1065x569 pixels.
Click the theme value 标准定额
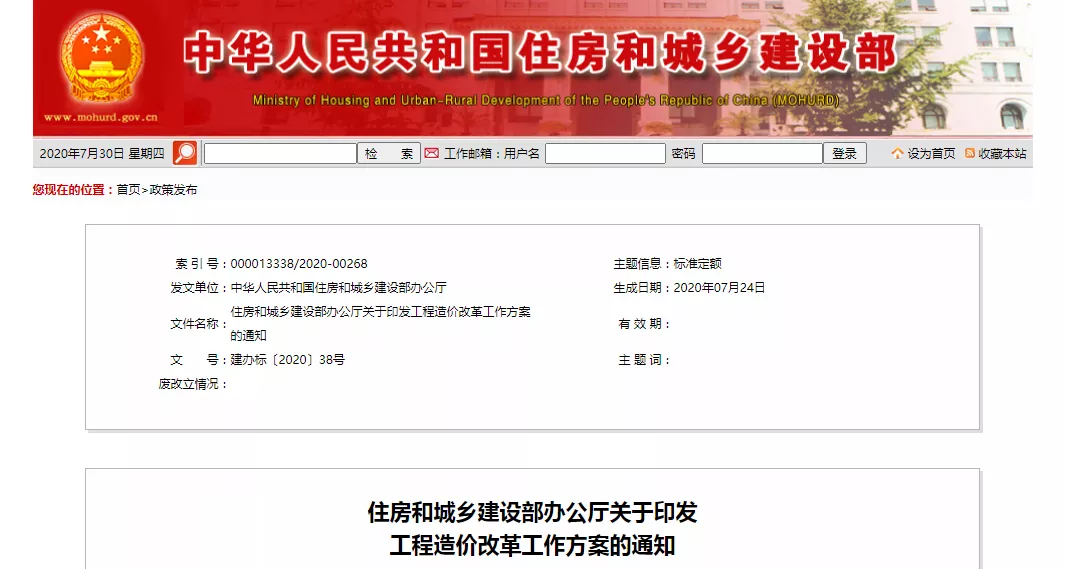698,263
